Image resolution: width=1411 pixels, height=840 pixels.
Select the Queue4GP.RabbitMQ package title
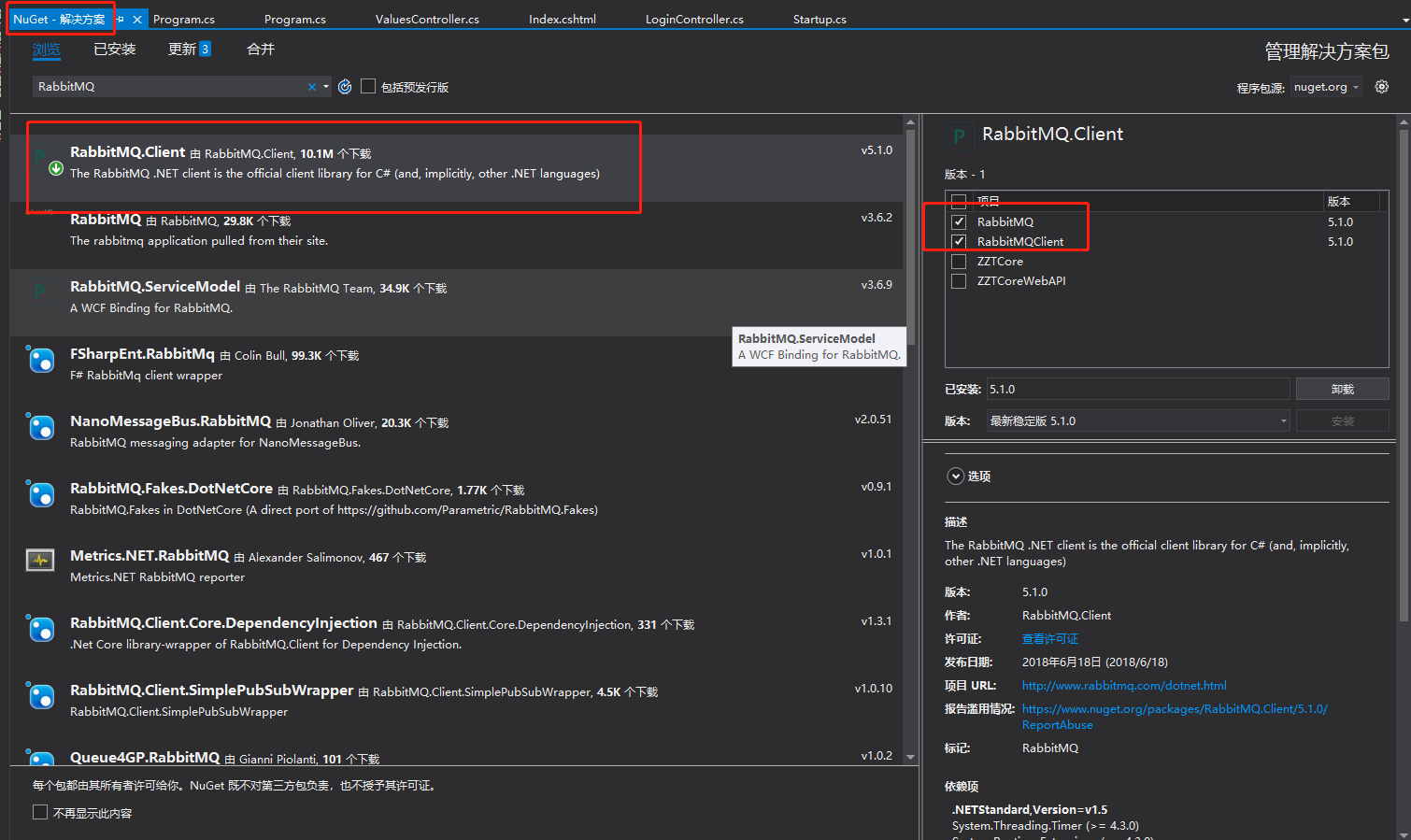[x=145, y=757]
